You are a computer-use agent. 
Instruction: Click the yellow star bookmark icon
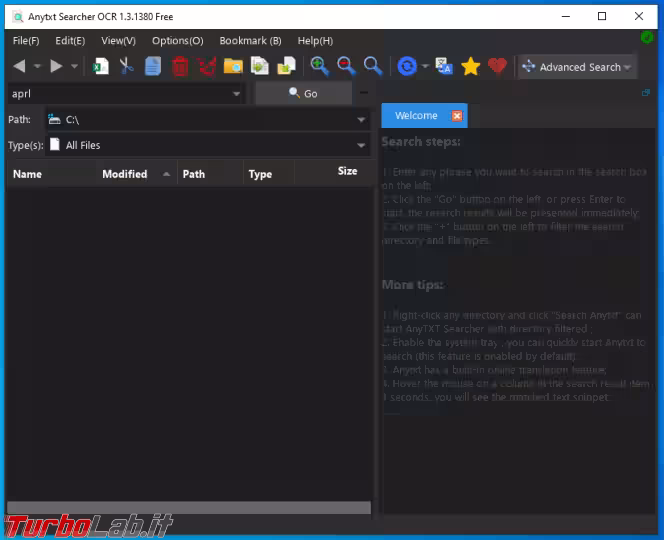click(x=470, y=66)
